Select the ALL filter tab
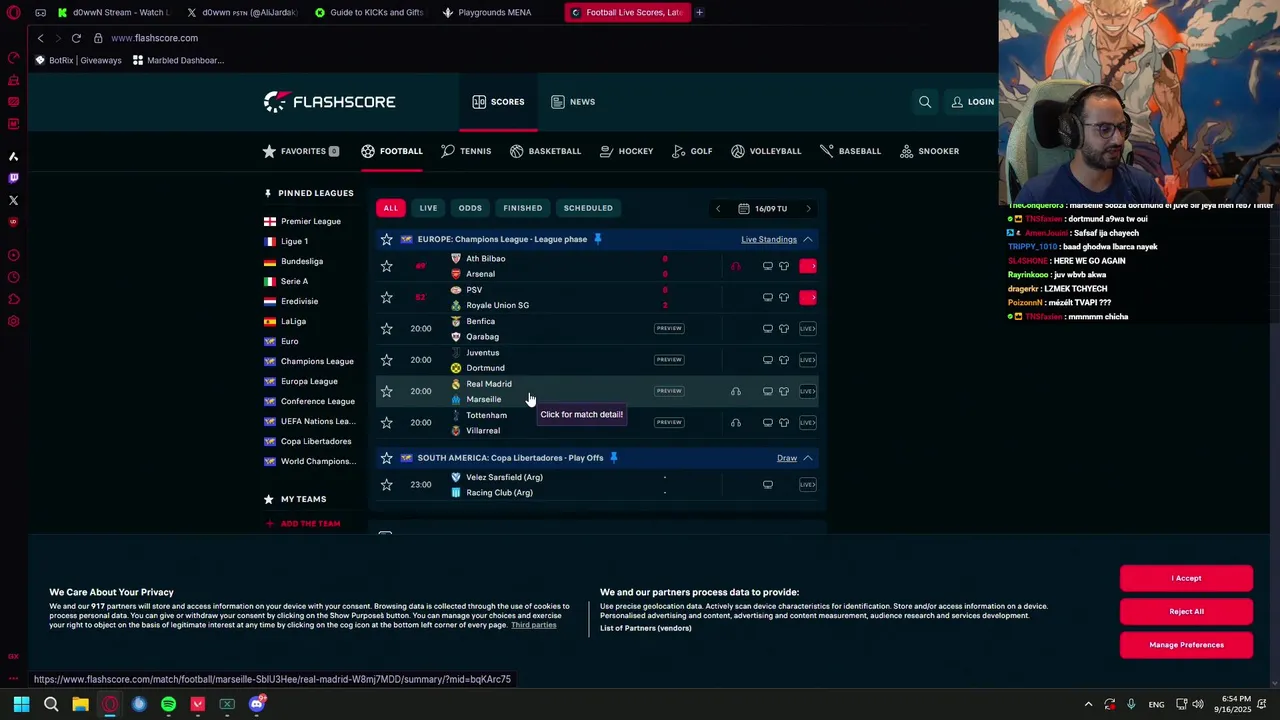This screenshot has width=1280, height=720. click(x=391, y=208)
